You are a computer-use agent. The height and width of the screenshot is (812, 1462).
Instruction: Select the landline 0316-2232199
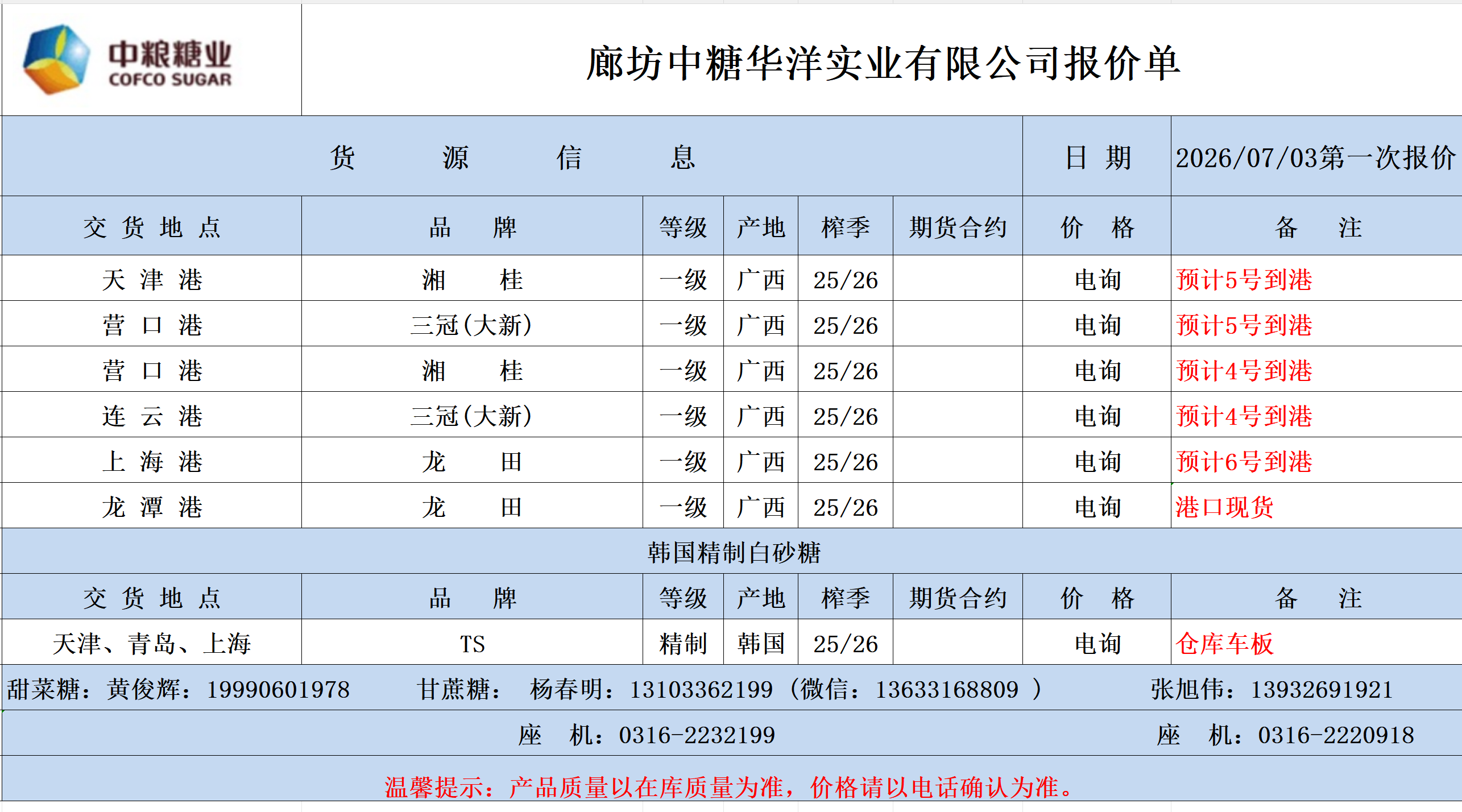click(697, 735)
